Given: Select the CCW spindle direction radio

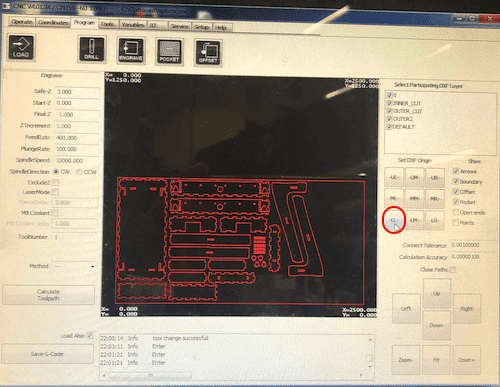Looking at the screenshot, I should pos(79,172).
